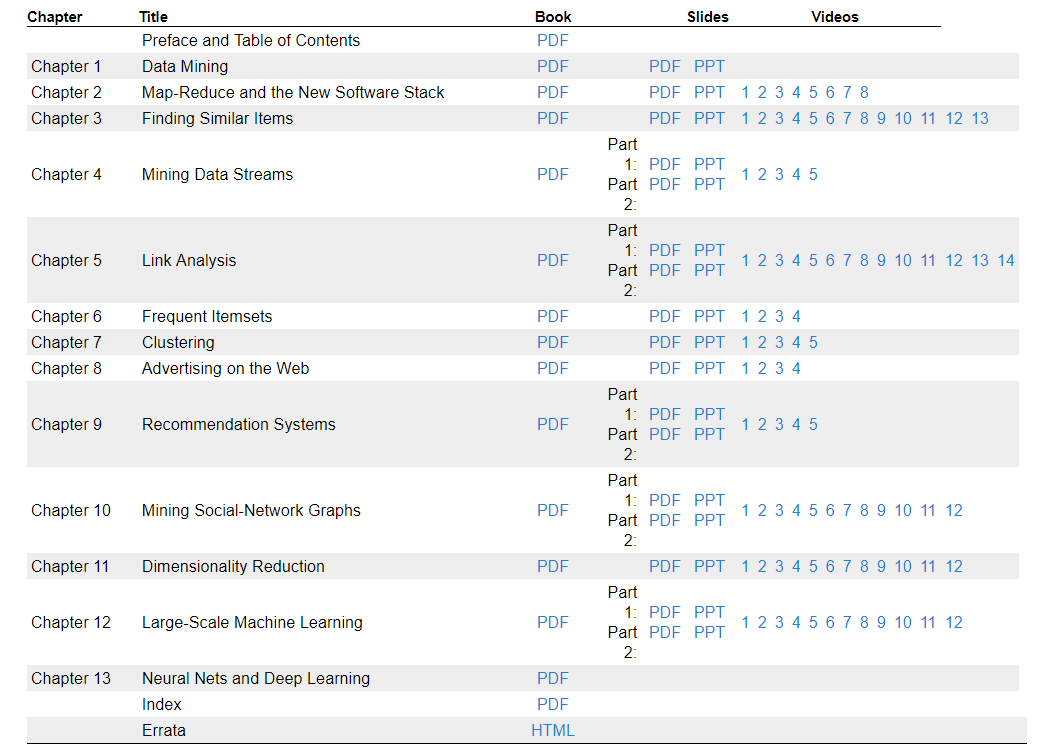Open the Preface and Table of Contents PDF
Image resolution: width=1053 pixels, height=755 pixels.
[552, 41]
